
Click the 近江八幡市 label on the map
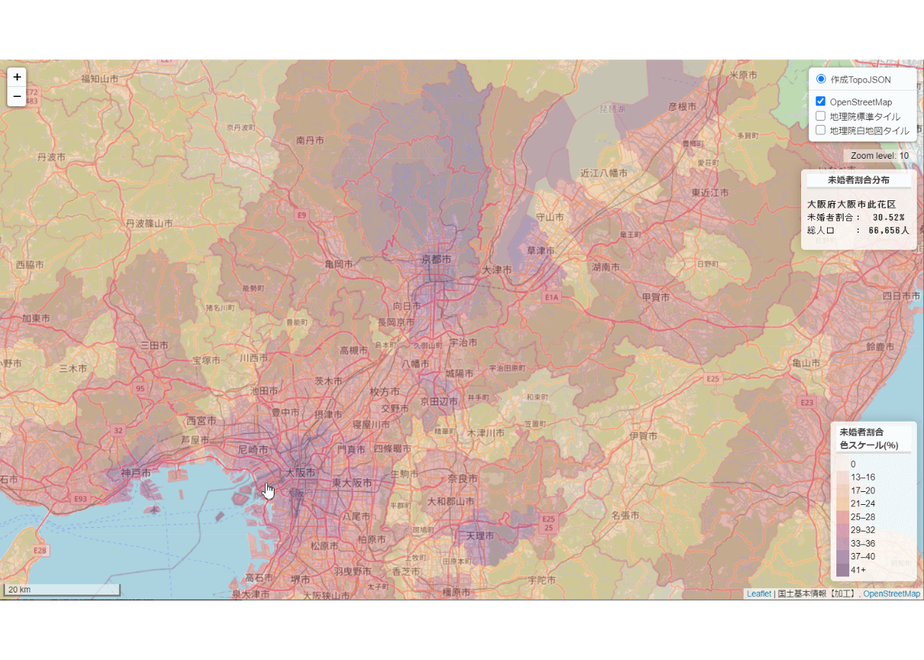click(x=604, y=173)
